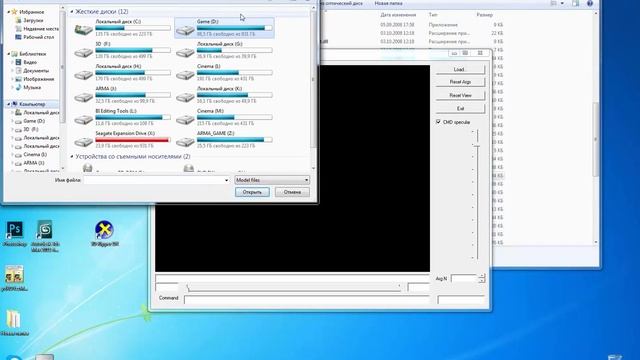Select Компьютер in the navigation tree
Viewport: 640px width, 360px height.
point(32,104)
